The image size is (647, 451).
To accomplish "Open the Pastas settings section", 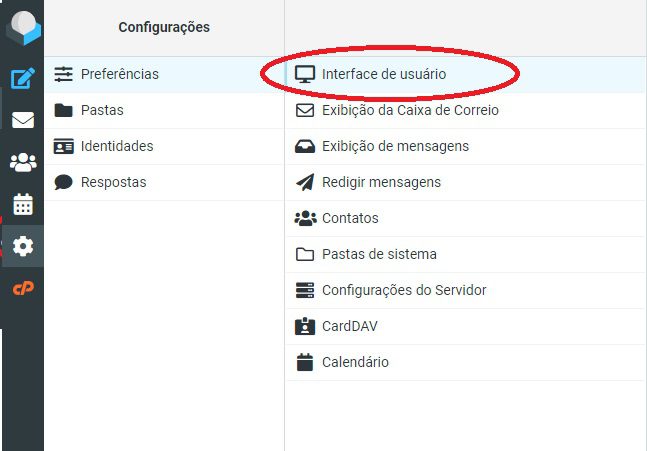I will [x=164, y=111].
